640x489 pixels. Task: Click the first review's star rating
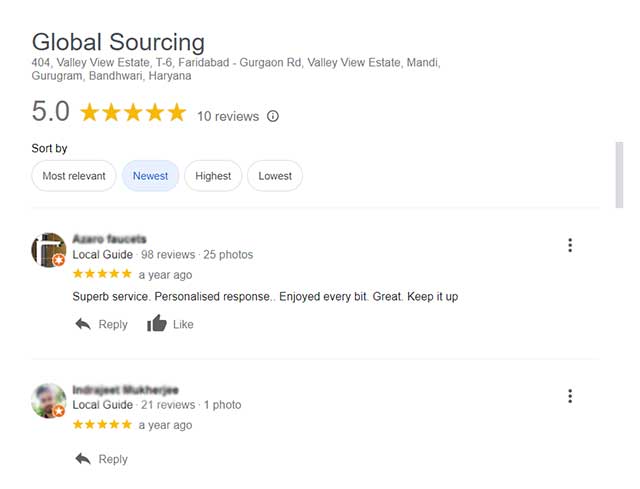tap(102, 274)
